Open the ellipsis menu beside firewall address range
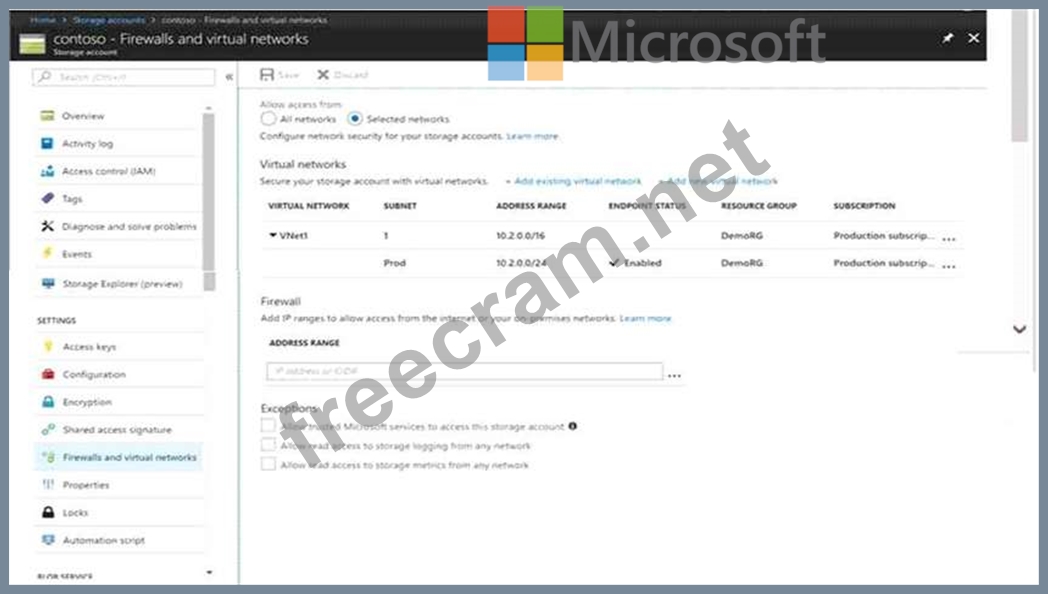 [x=674, y=376]
